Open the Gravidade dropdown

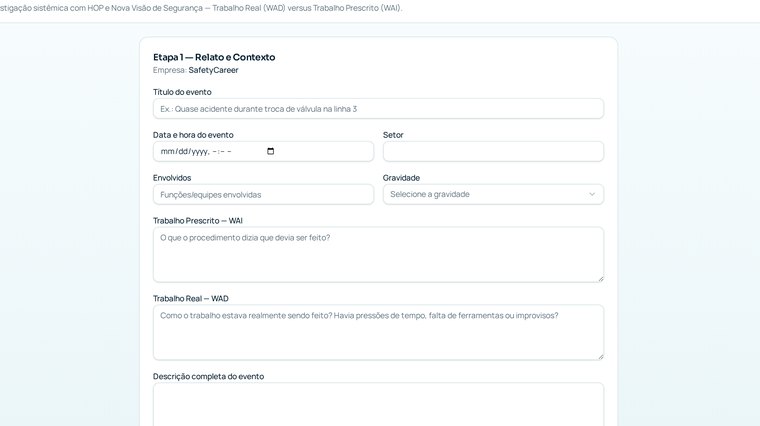[x=493, y=194]
